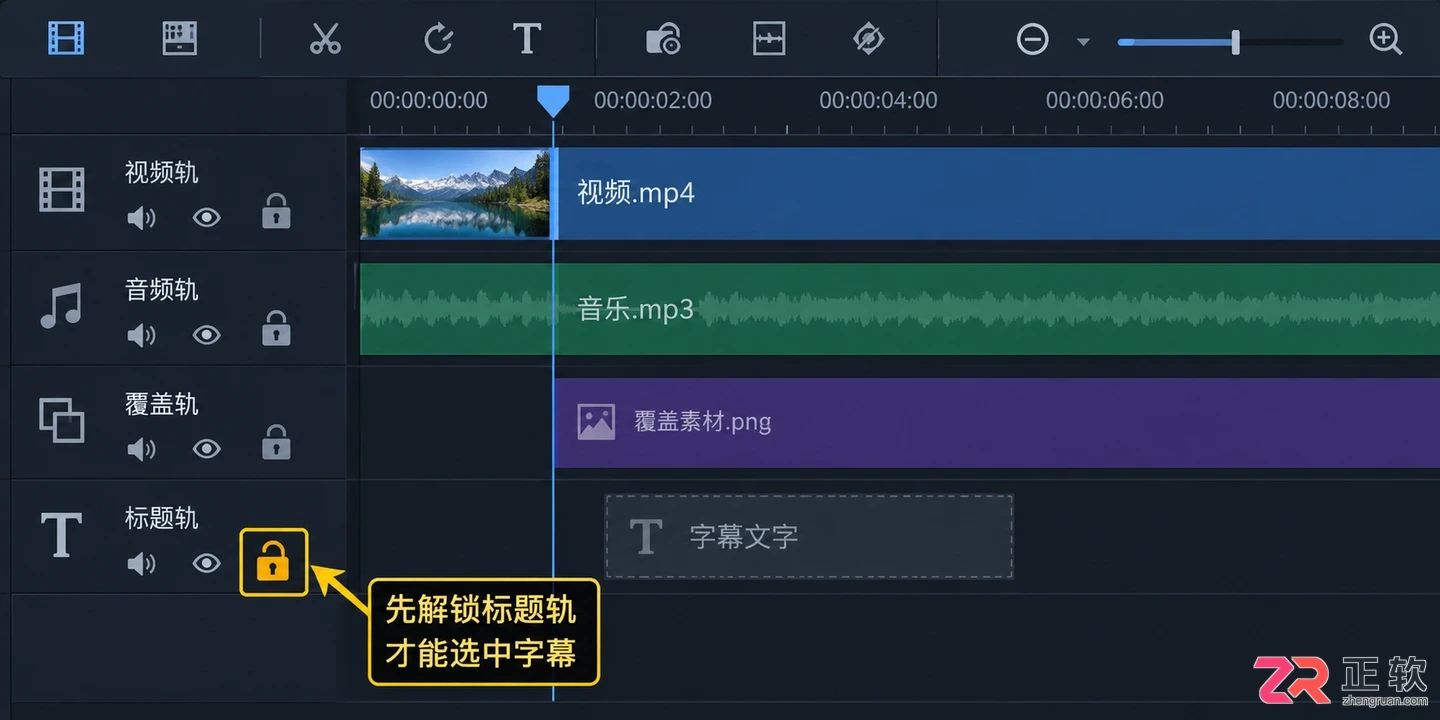The image size is (1440, 720).
Task: Click the motion tracking diamond icon
Action: (868, 39)
